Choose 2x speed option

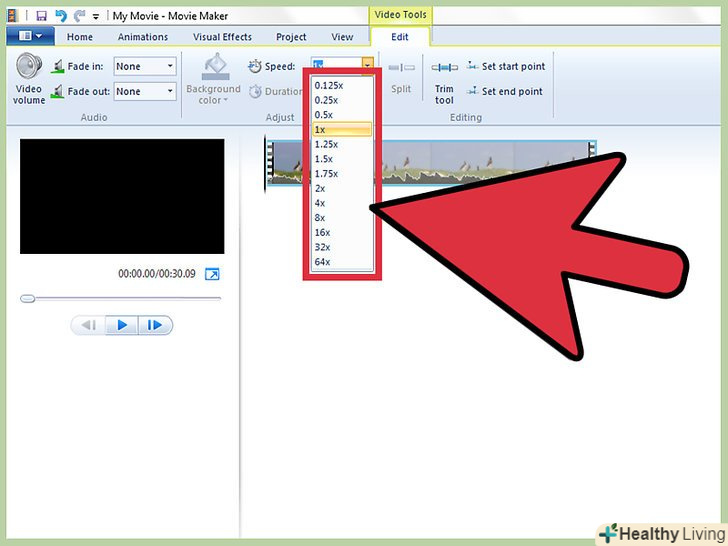coord(342,188)
